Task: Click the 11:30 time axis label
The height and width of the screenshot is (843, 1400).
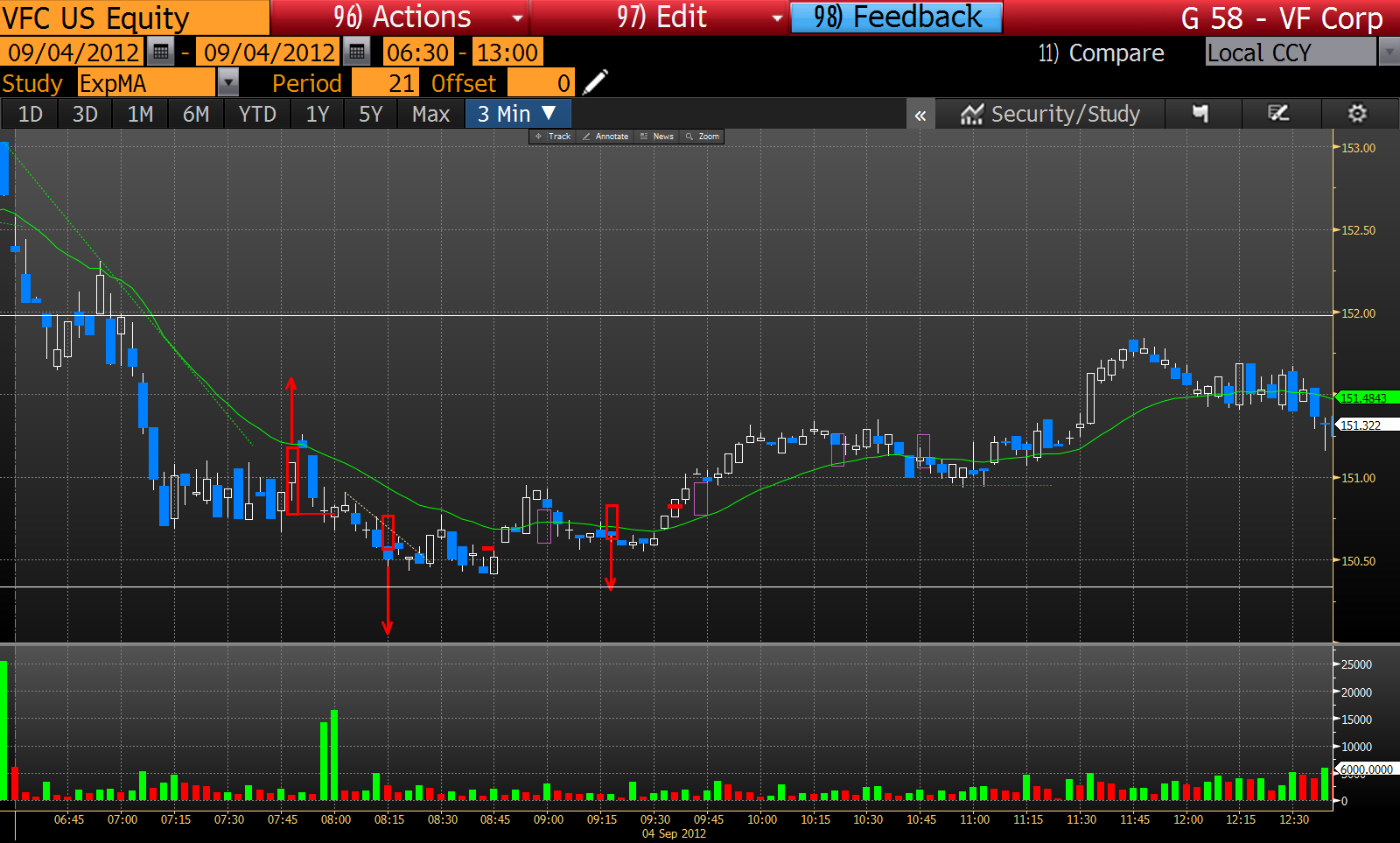Action: click(1081, 819)
